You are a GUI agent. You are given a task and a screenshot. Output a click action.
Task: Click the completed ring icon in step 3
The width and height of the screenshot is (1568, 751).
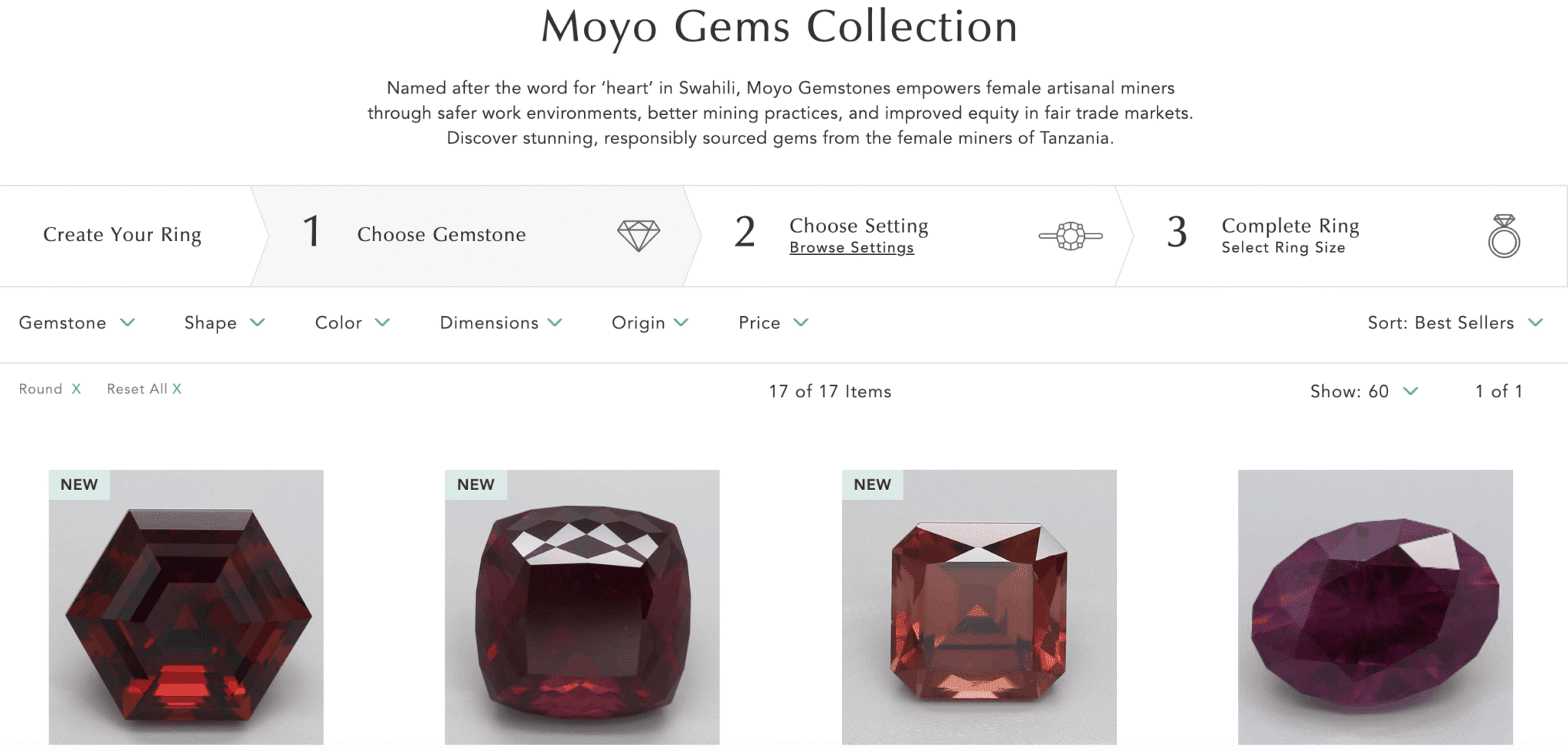1504,236
